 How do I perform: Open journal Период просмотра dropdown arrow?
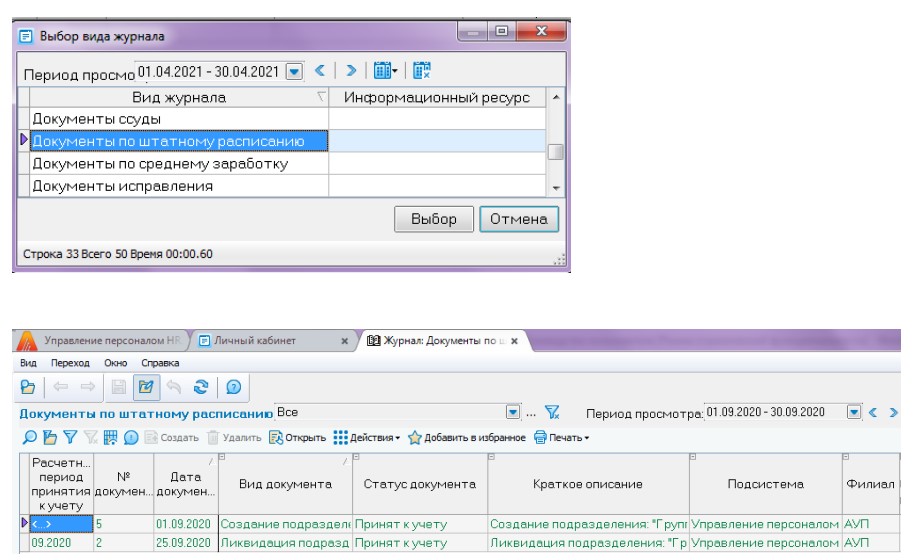[854, 412]
